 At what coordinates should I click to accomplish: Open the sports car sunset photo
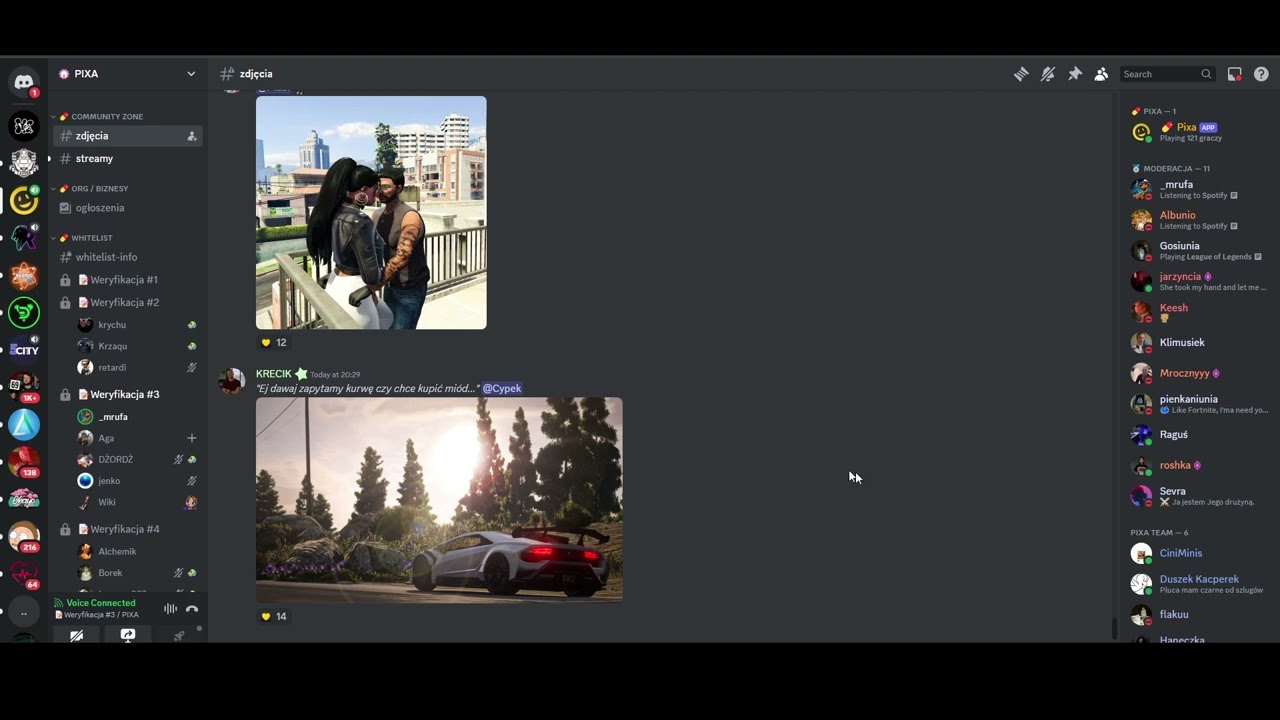point(439,500)
